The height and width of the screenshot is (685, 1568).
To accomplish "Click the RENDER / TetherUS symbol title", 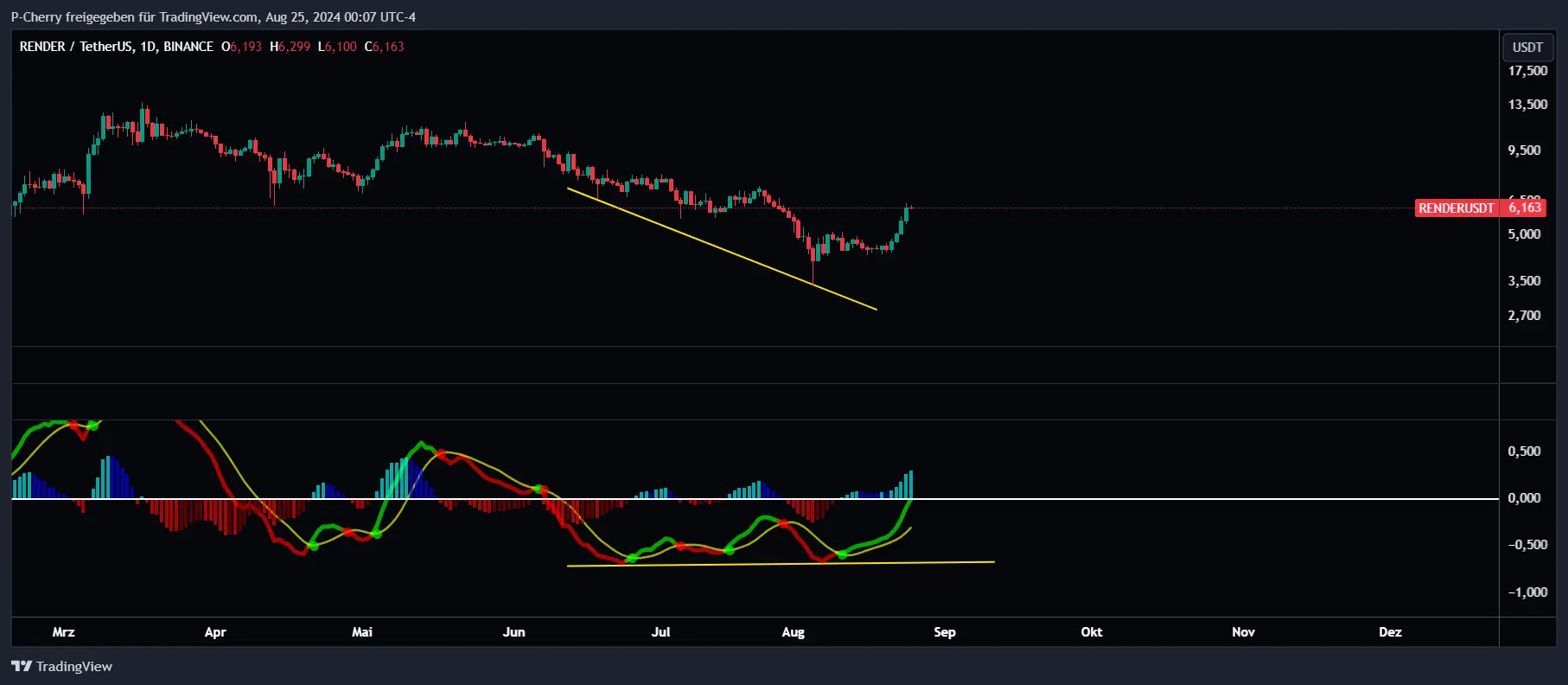I will point(117,47).
